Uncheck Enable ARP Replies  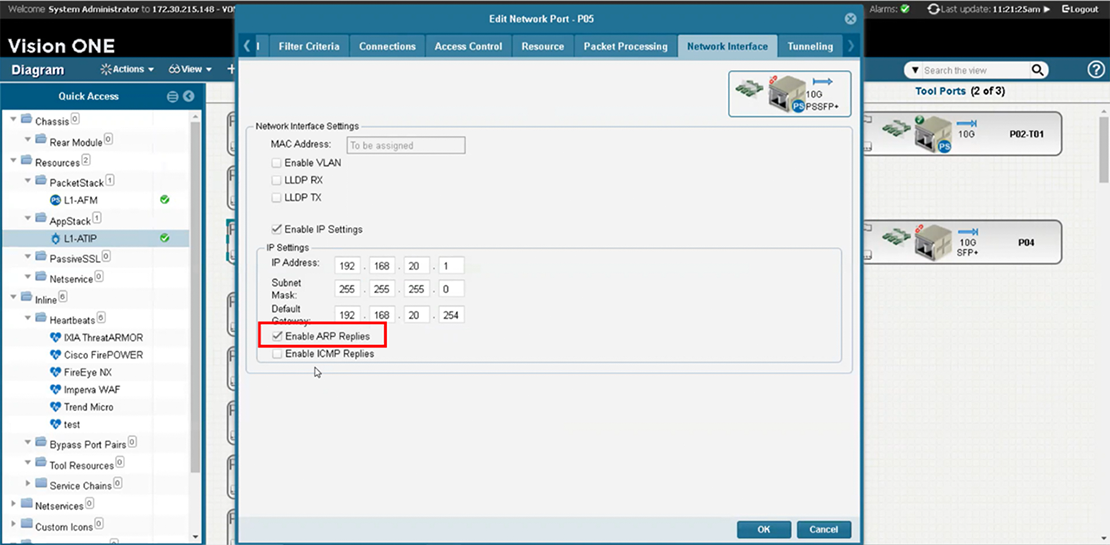(x=277, y=337)
